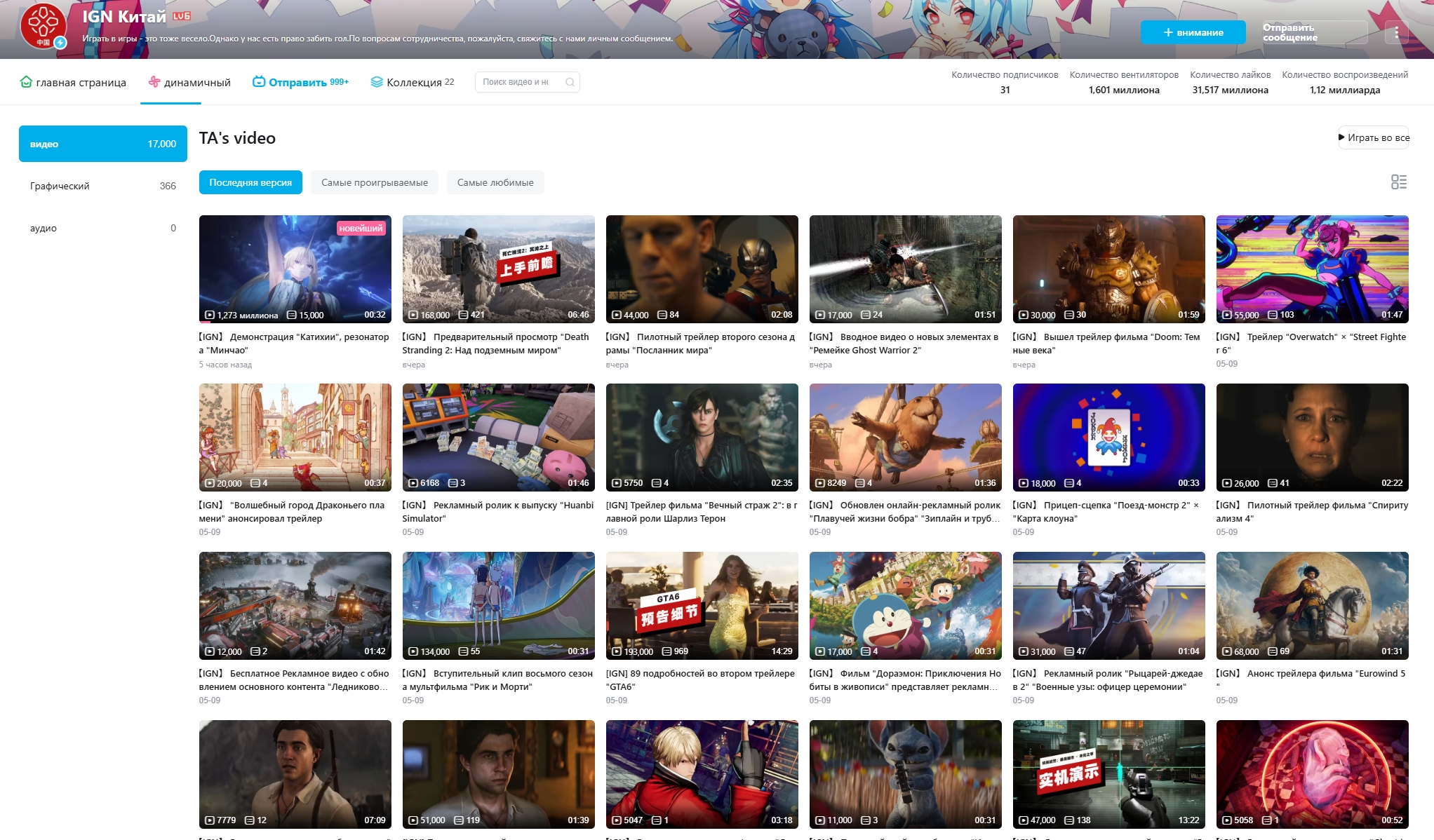Viewport: 1434px width, 840px height.
Task: Select видео 17,000 in sidebar
Action: (103, 144)
